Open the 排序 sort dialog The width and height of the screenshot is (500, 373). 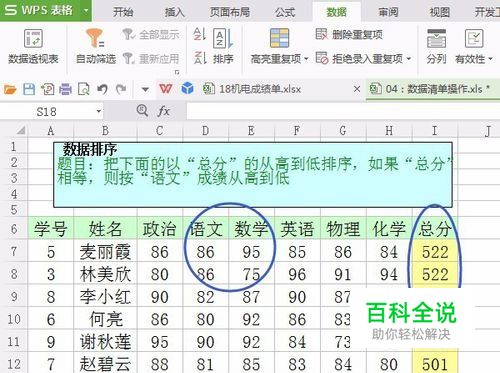click(x=223, y=47)
